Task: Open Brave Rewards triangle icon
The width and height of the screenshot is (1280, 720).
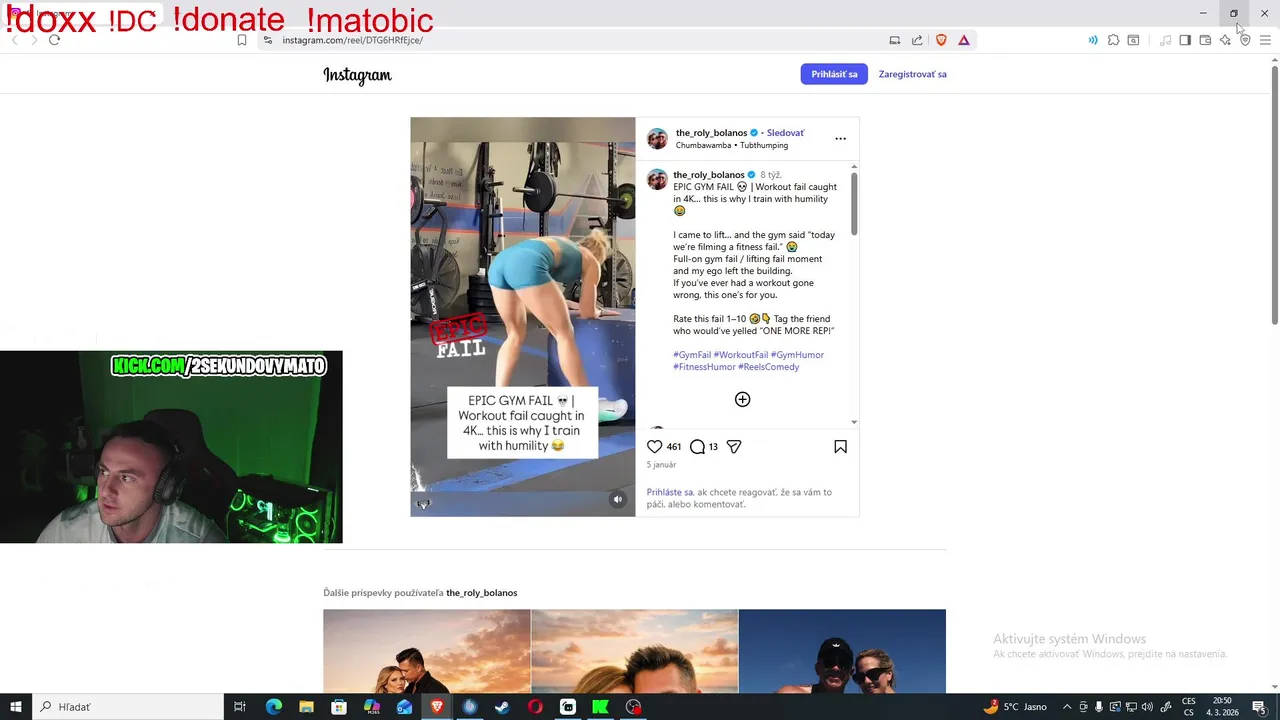Action: tap(964, 40)
